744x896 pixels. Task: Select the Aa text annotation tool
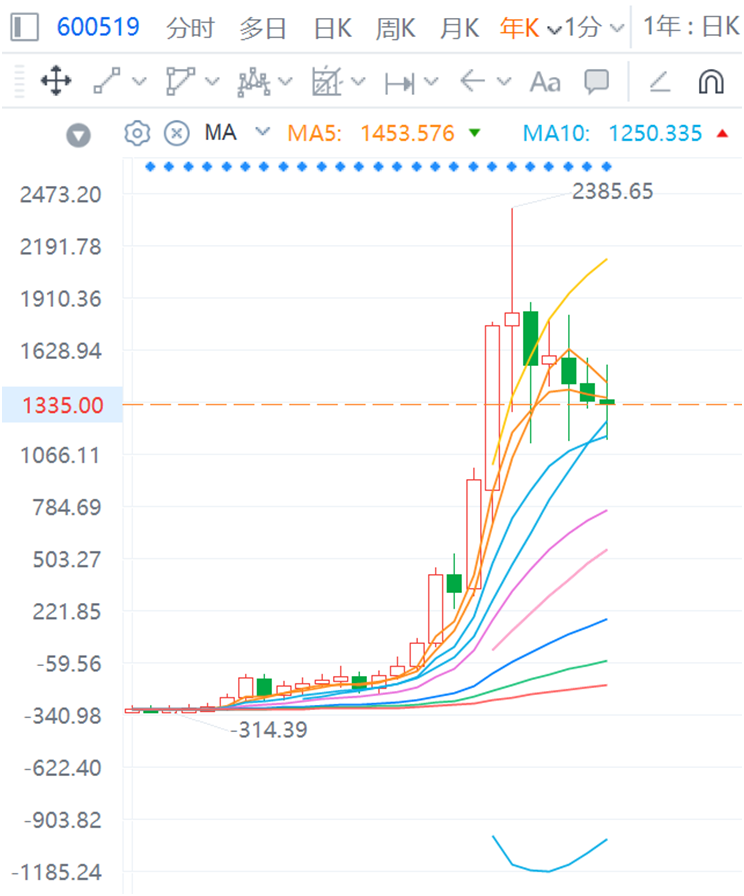(x=545, y=82)
